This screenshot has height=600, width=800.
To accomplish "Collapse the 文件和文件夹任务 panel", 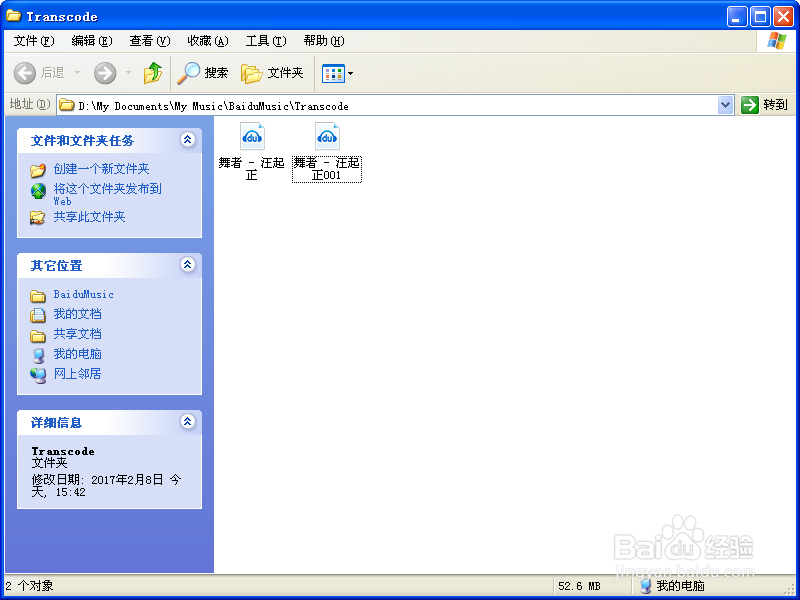I will tap(188, 140).
